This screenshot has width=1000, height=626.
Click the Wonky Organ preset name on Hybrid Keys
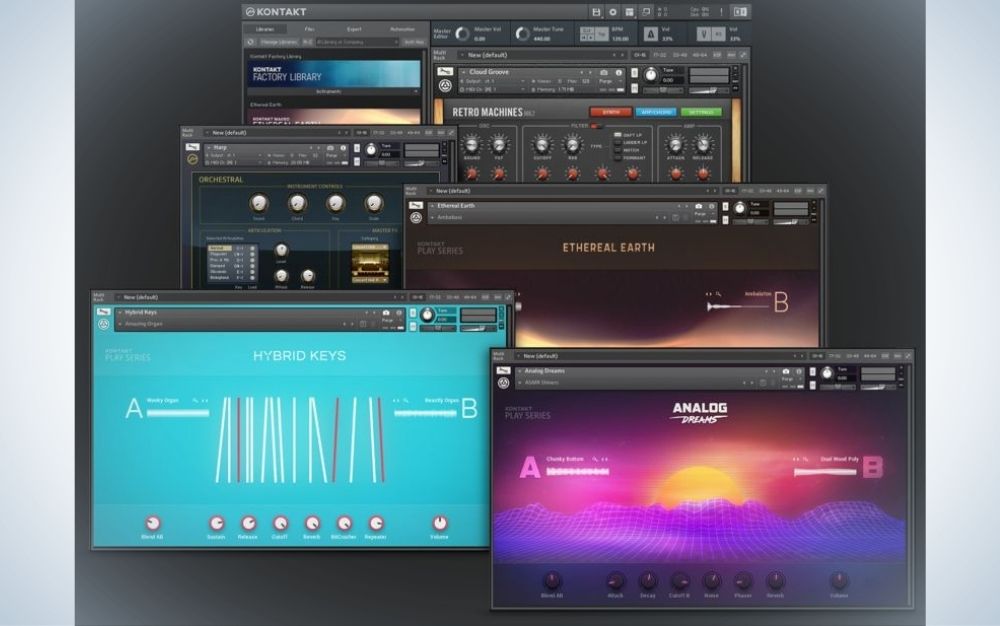[164, 399]
